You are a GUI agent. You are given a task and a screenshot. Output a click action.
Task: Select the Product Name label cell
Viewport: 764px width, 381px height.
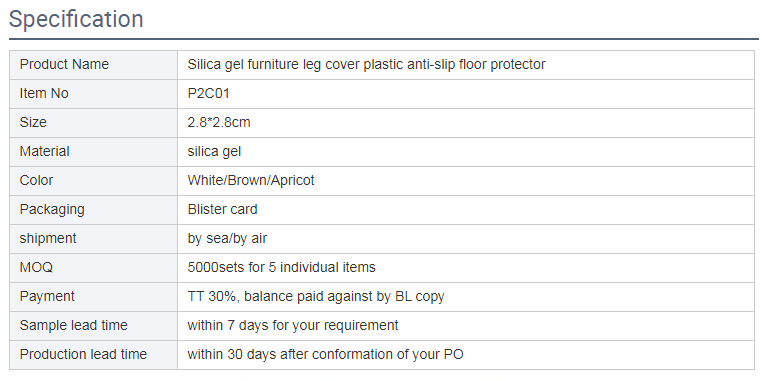pos(94,65)
